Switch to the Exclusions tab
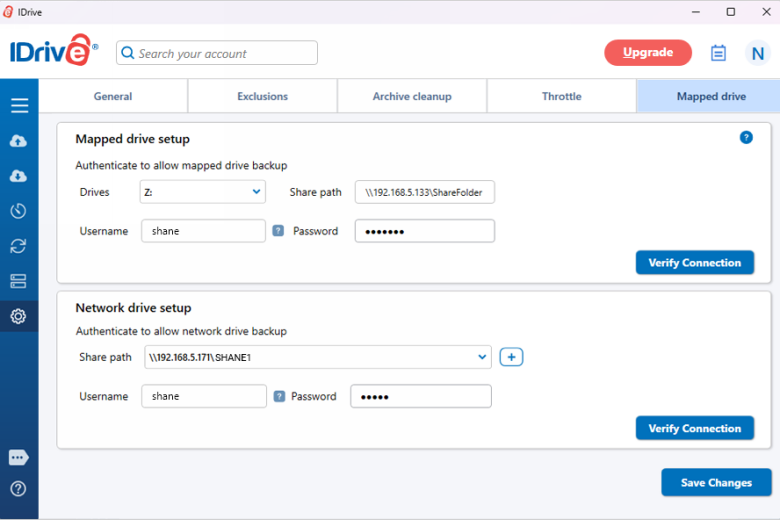Viewport: 780px width, 520px height. [x=263, y=96]
